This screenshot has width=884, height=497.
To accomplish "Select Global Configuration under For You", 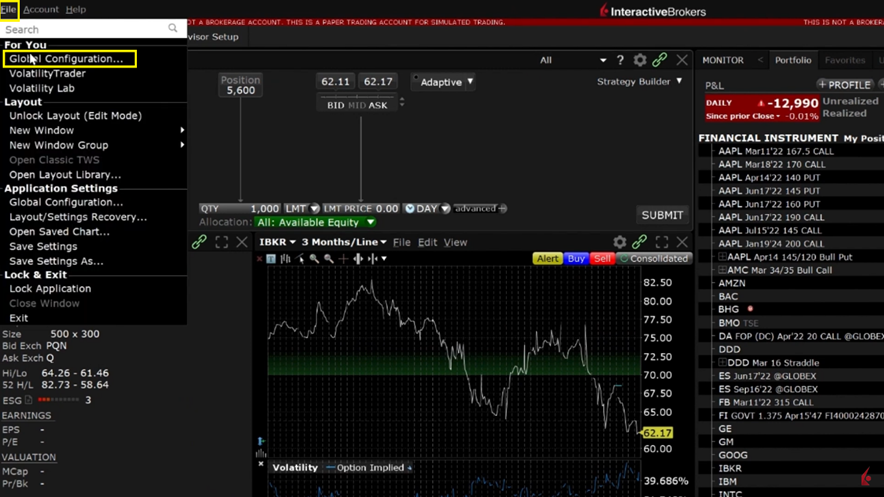I will click(67, 59).
